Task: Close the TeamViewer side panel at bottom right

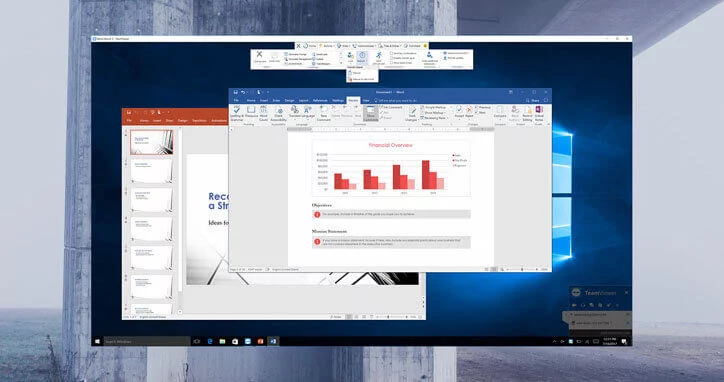Action: [x=626, y=292]
